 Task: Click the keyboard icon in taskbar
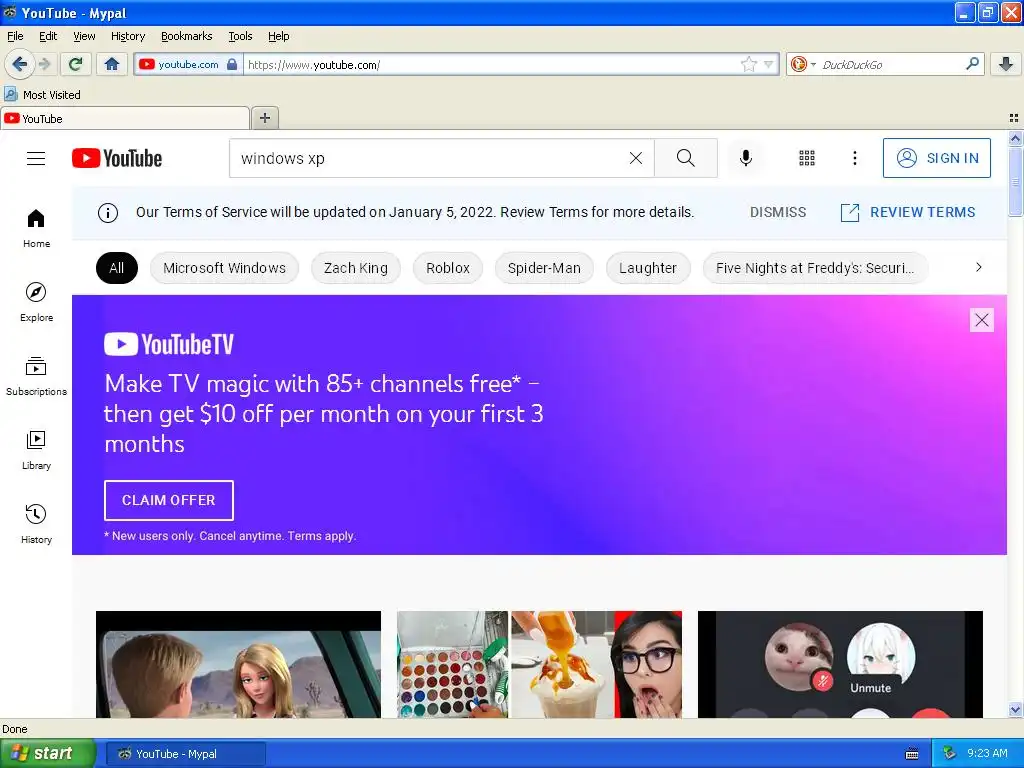pos(912,754)
